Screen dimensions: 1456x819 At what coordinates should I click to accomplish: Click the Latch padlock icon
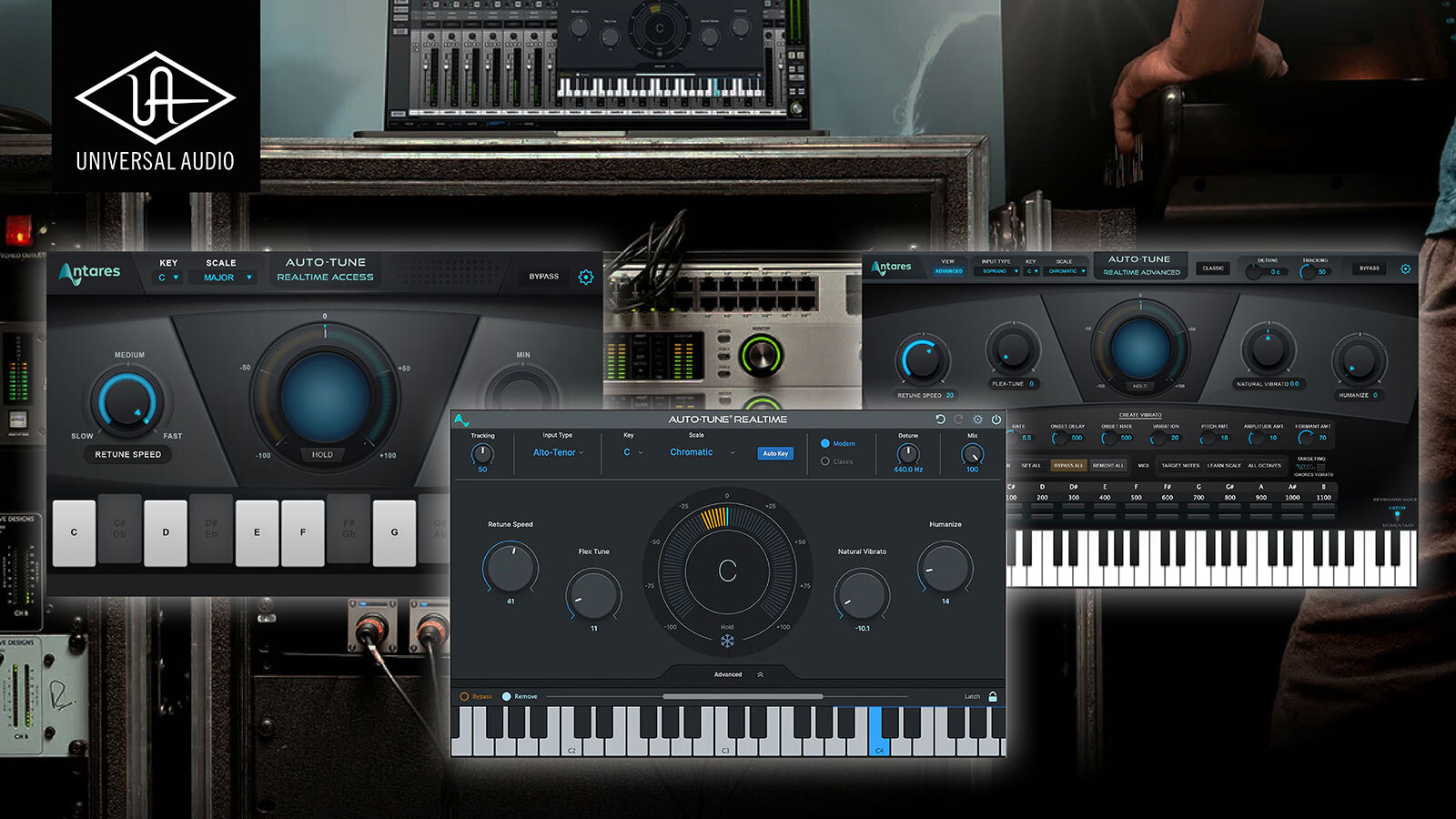[x=992, y=697]
